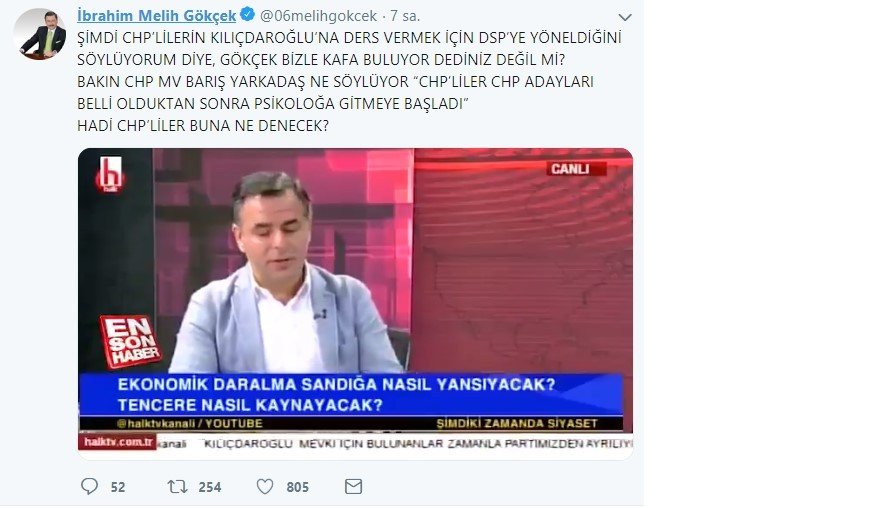Open the @06melihgokcek handle
The height and width of the screenshot is (508, 880).
(318, 16)
